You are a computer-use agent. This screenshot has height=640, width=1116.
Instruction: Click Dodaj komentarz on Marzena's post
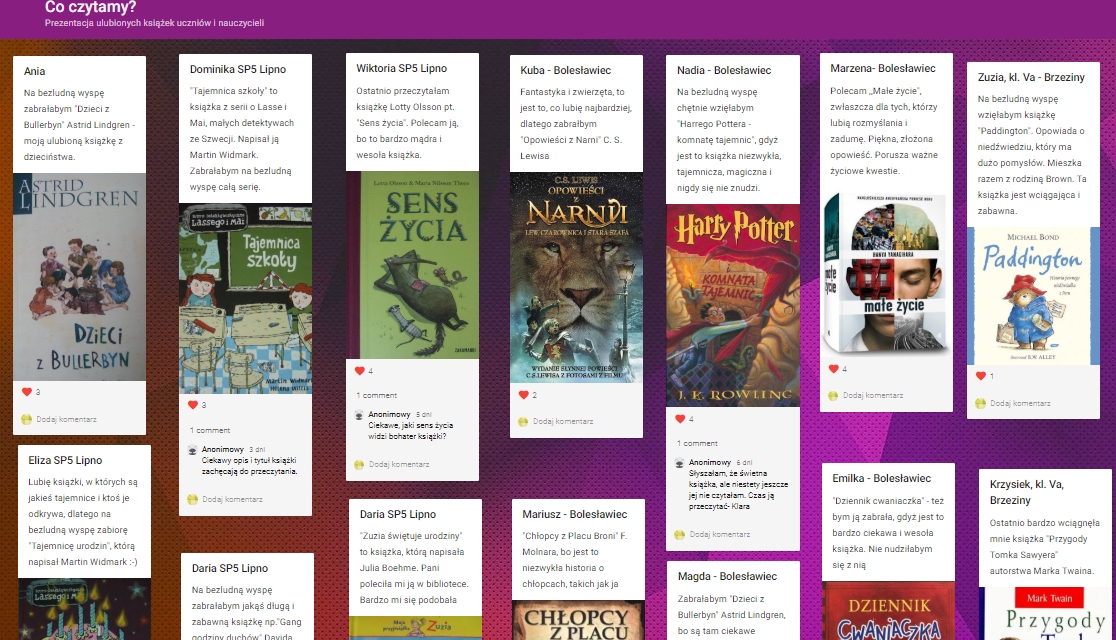tap(873, 395)
